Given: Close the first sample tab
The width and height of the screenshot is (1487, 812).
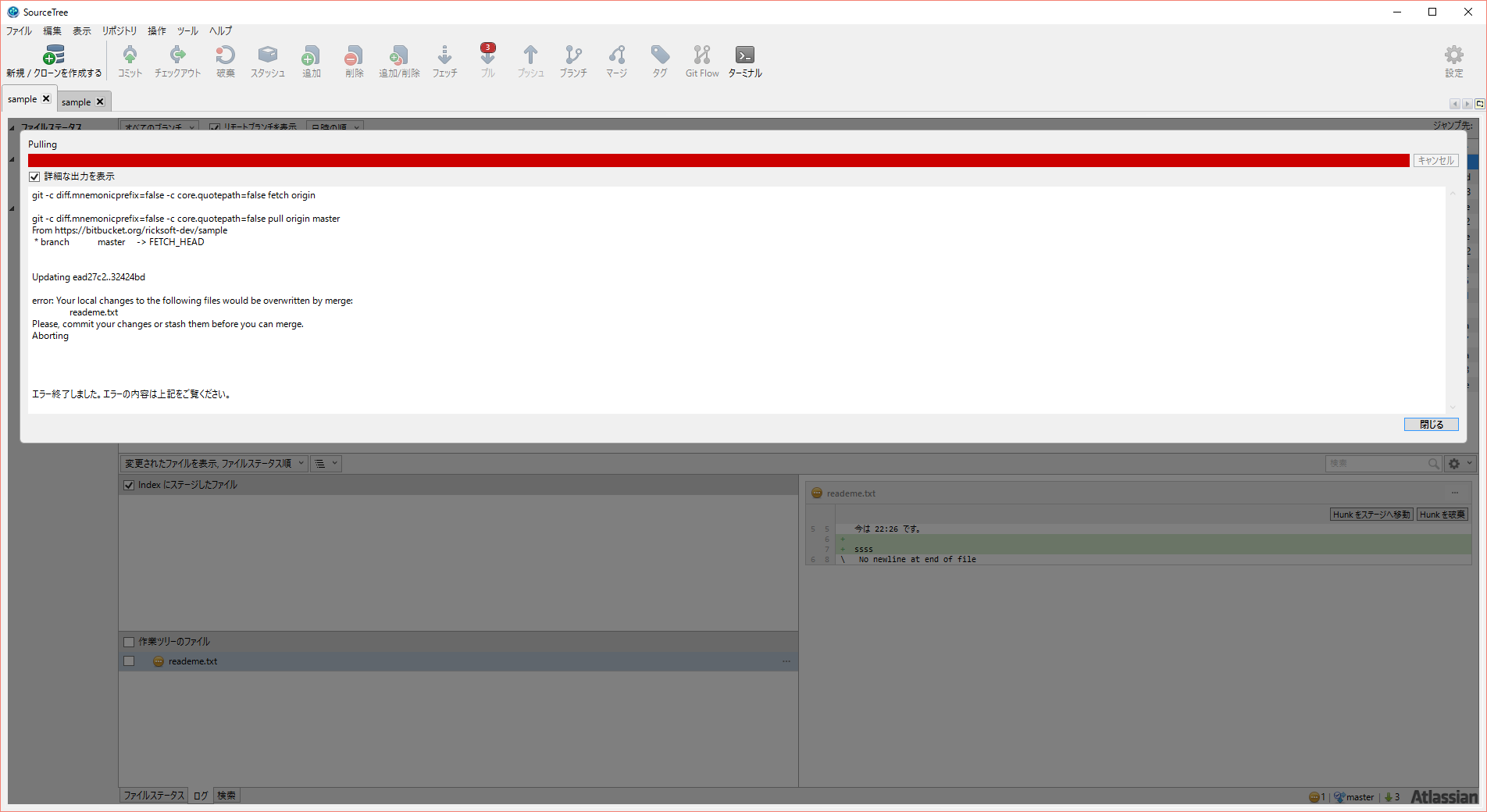Looking at the screenshot, I should (x=46, y=98).
